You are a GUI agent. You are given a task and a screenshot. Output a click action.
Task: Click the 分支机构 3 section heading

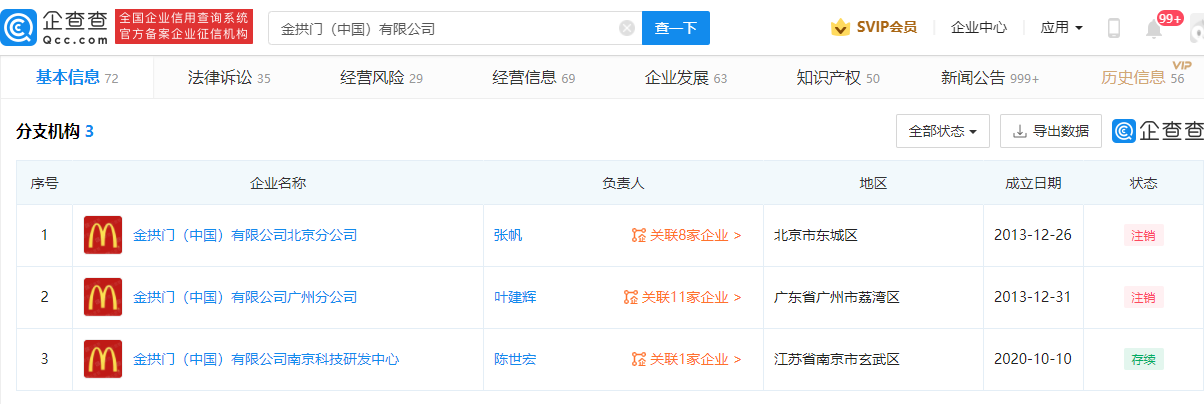click(55, 131)
